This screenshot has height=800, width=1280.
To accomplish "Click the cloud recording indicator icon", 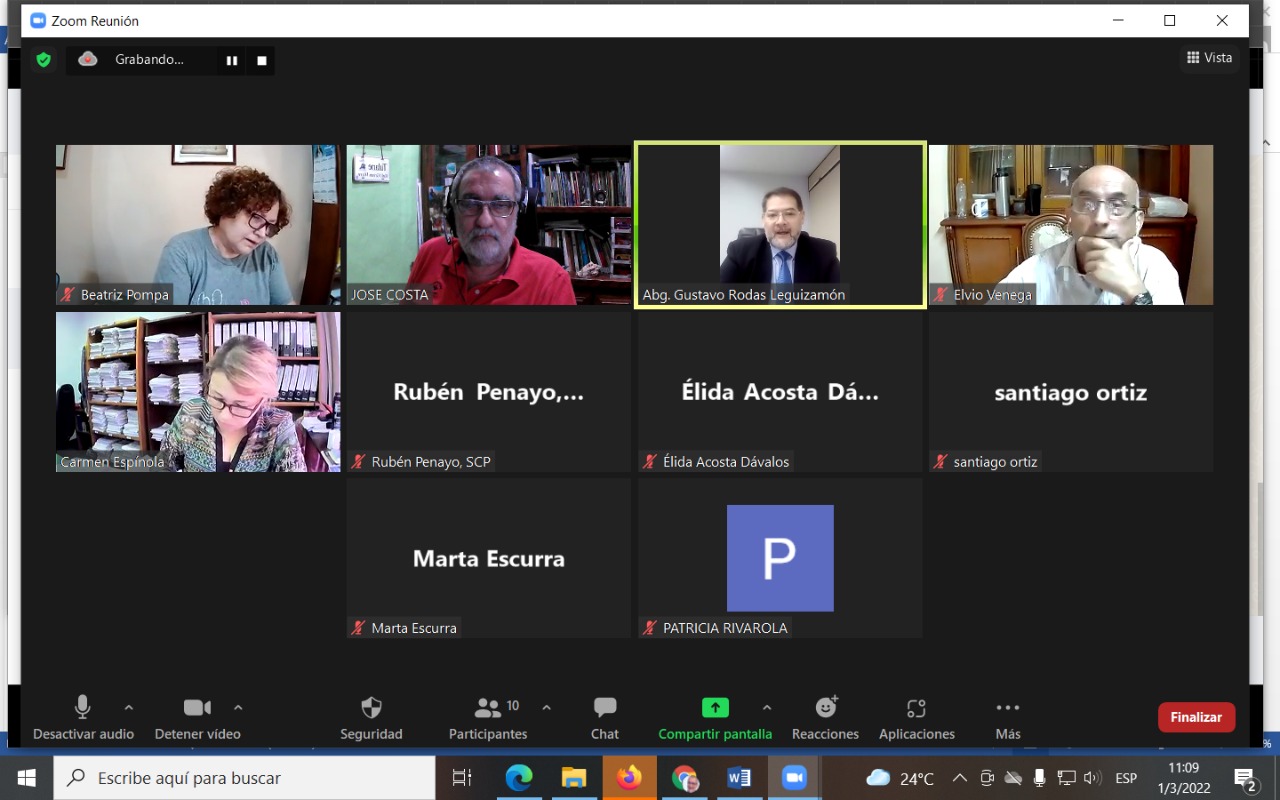I will [x=88, y=60].
